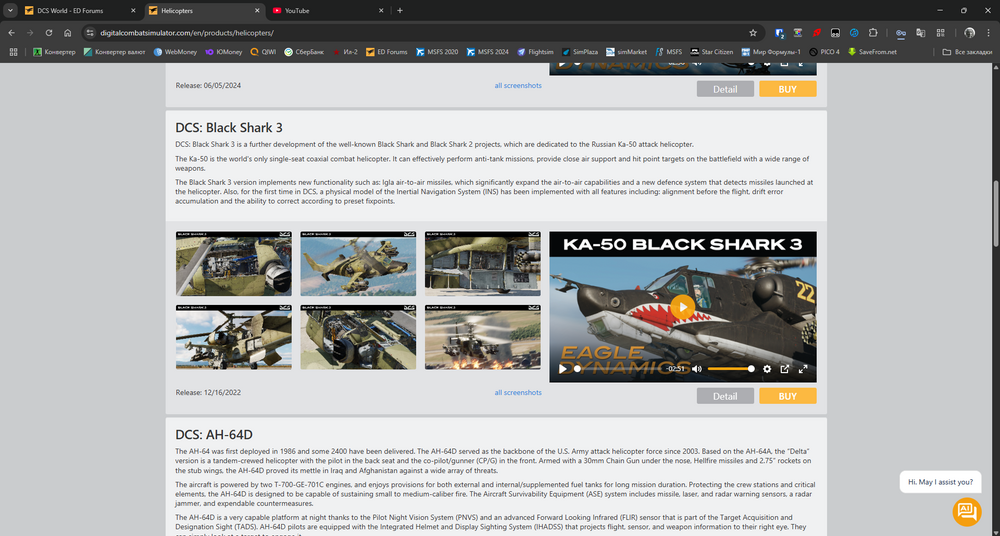Mute the Black Shark 3 video volume icon
Viewport: 1000px width, 536px height.
697,369
